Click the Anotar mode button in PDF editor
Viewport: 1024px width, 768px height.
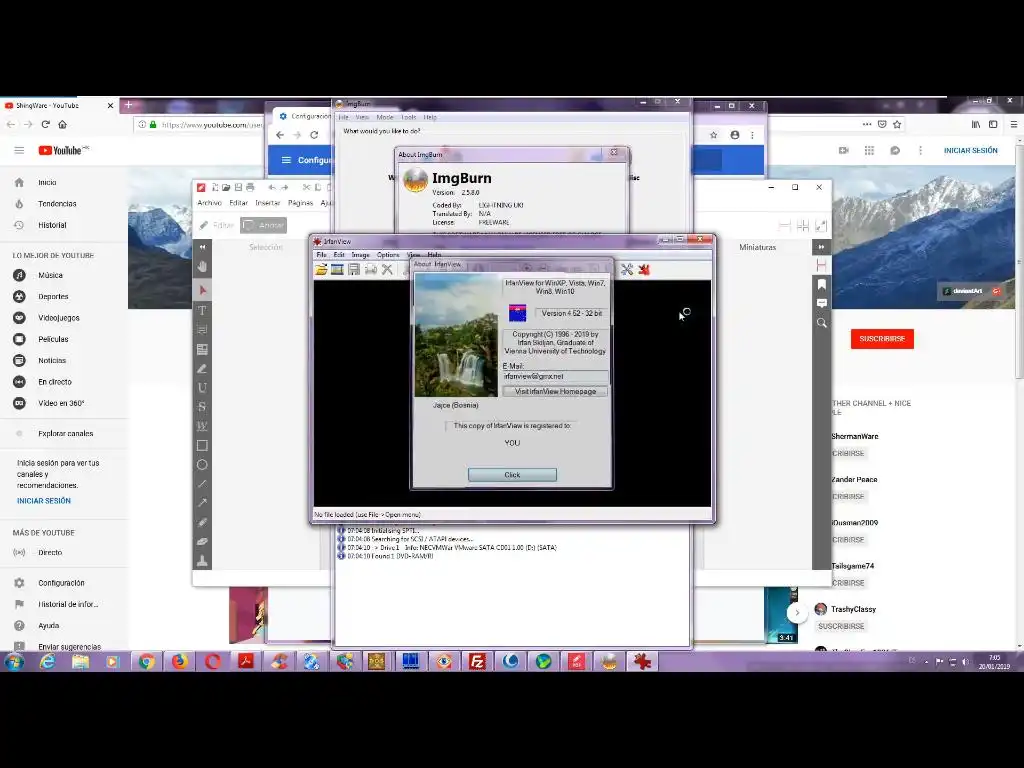point(264,225)
